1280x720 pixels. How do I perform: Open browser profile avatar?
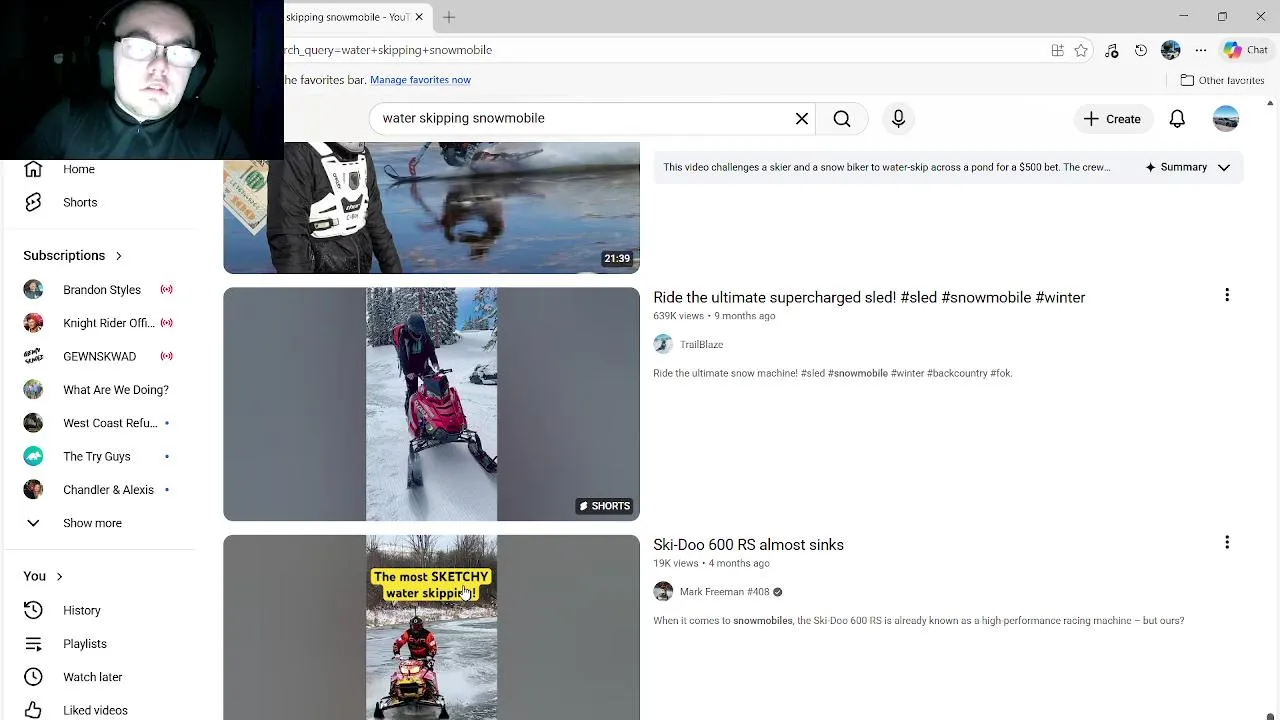(x=1171, y=50)
